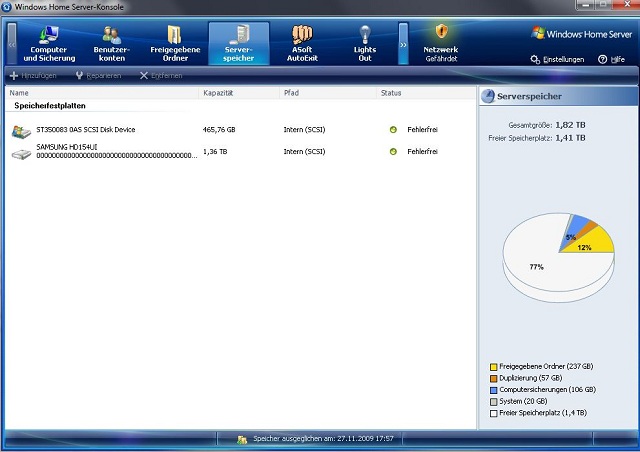Image resolution: width=640 pixels, height=452 pixels.
Task: Open Einstellungen settings
Action: (x=558, y=60)
